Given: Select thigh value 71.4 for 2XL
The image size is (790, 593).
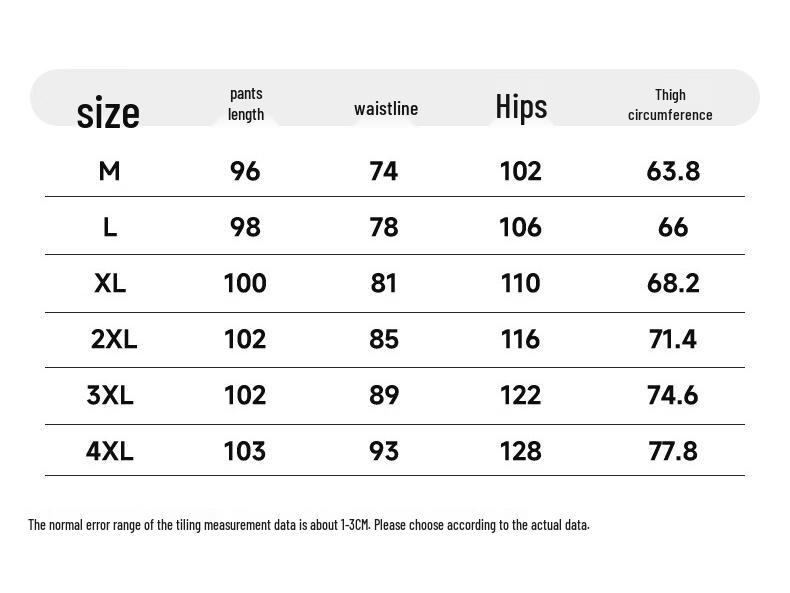Looking at the screenshot, I should [x=673, y=339].
